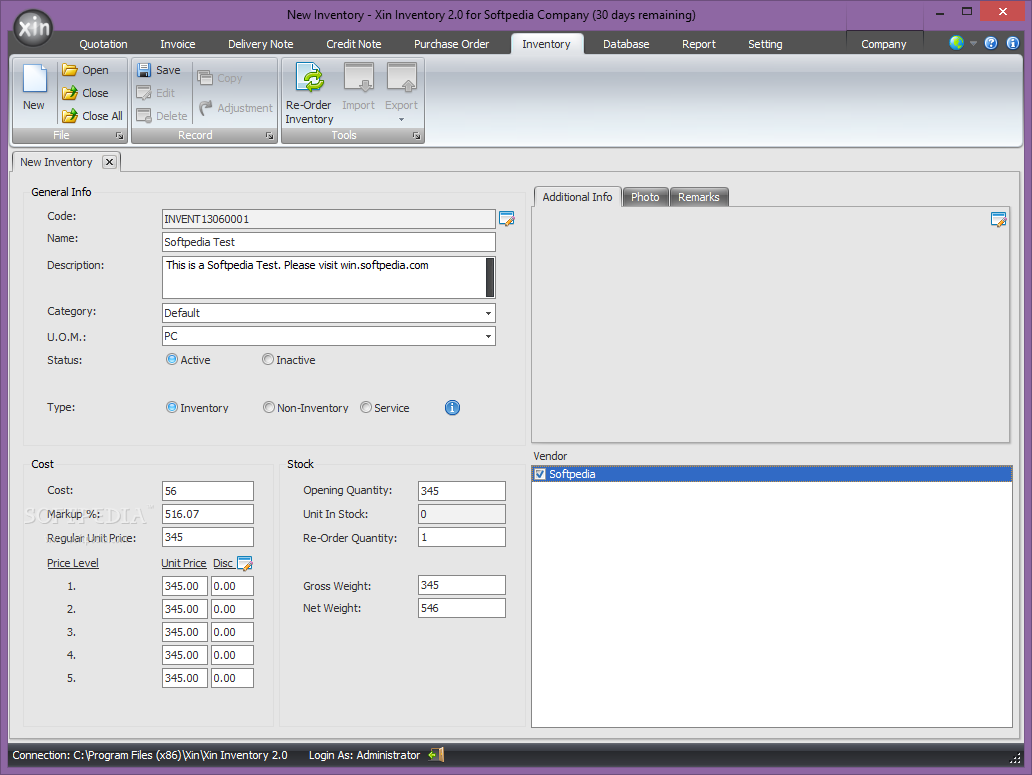Select the Additional Info tab
Image resolution: width=1032 pixels, height=775 pixels.
[577, 197]
